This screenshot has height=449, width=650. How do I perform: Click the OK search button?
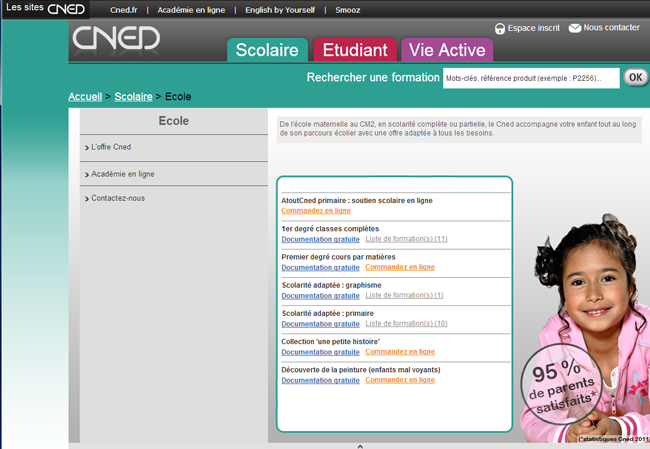635,78
